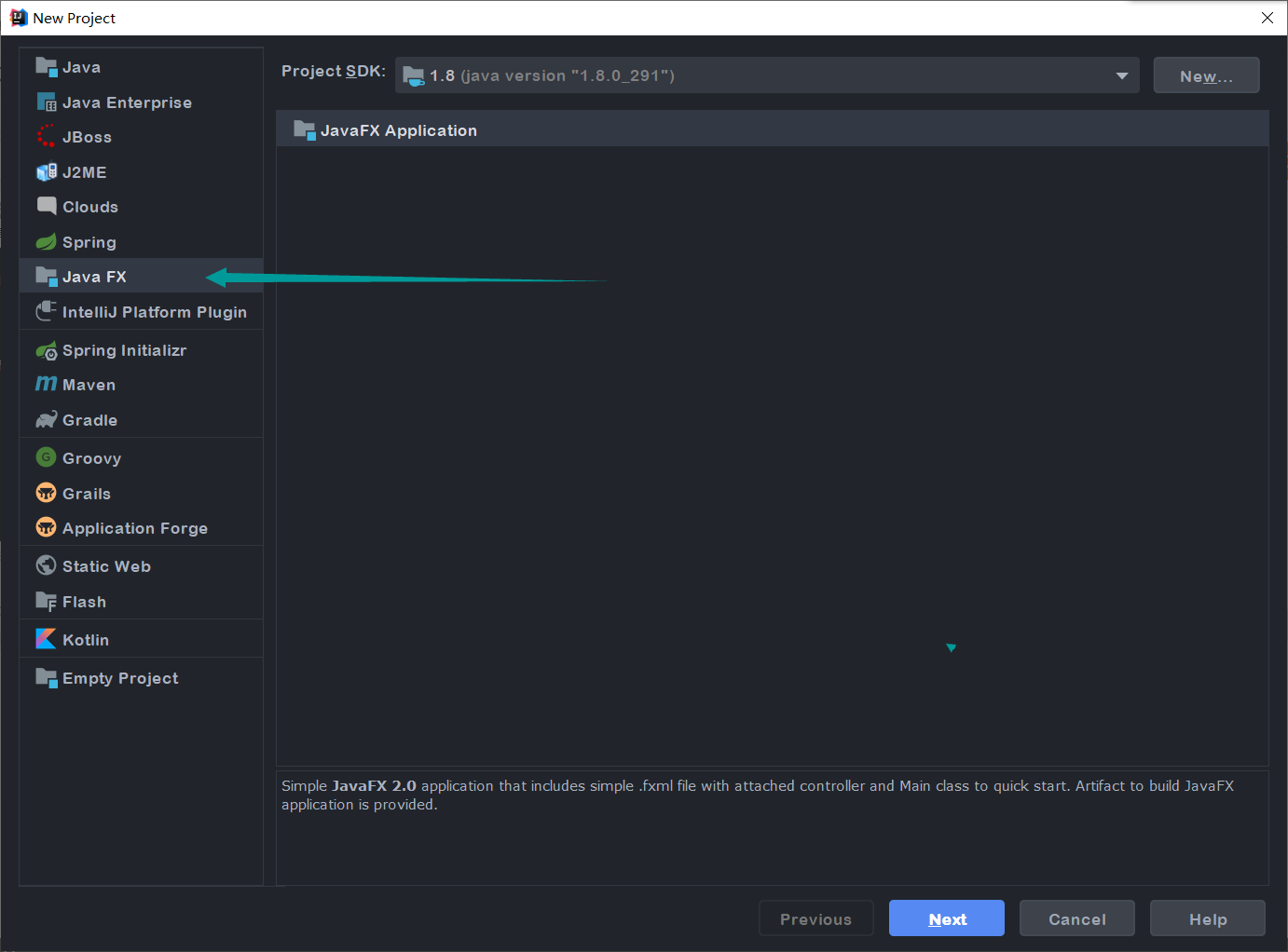Screen dimensions: 1288x952
Task: Click the IntelliJ Platform Plugin icon
Action: tap(46, 312)
